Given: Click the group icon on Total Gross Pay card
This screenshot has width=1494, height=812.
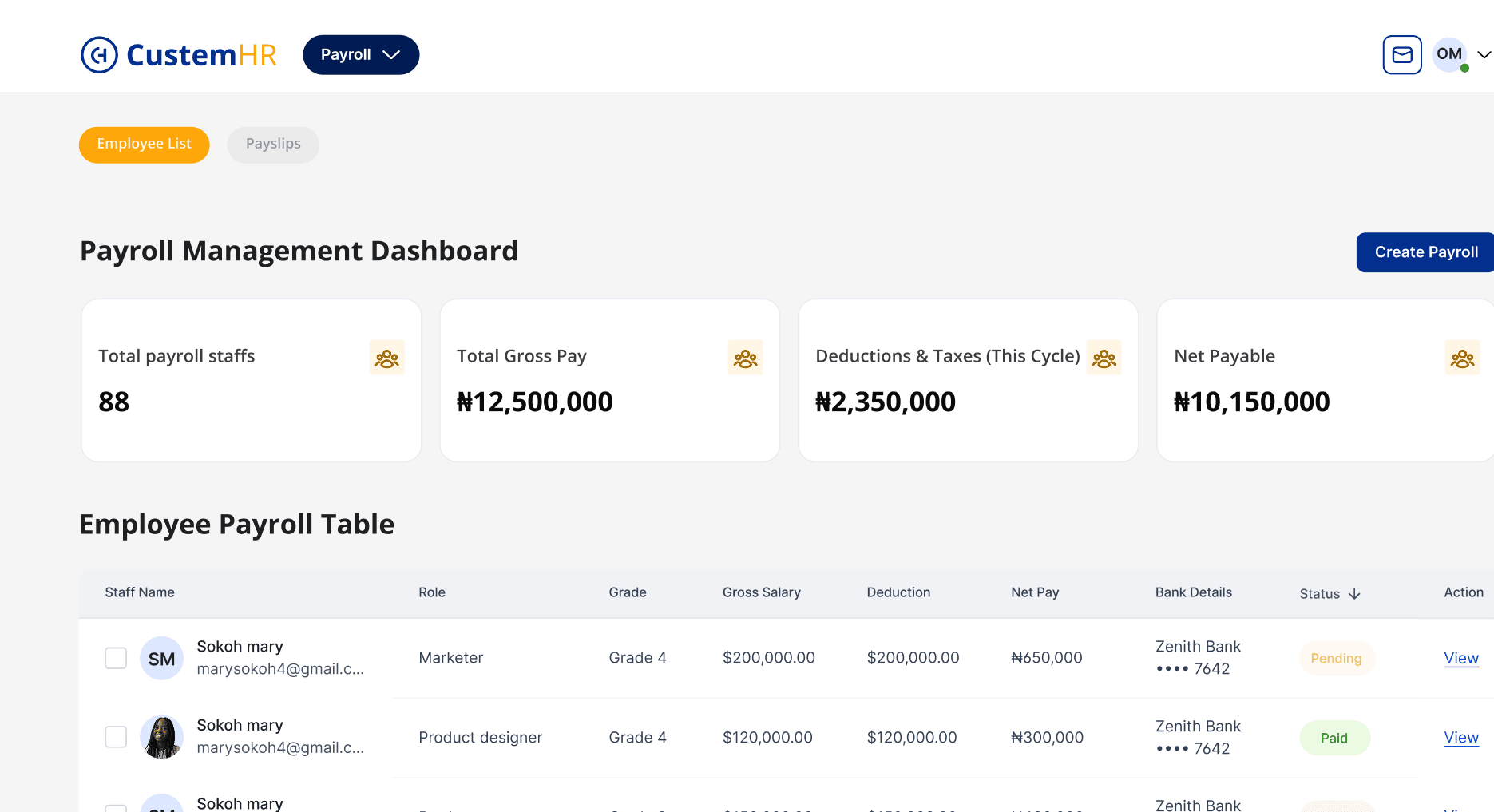Looking at the screenshot, I should (746, 358).
